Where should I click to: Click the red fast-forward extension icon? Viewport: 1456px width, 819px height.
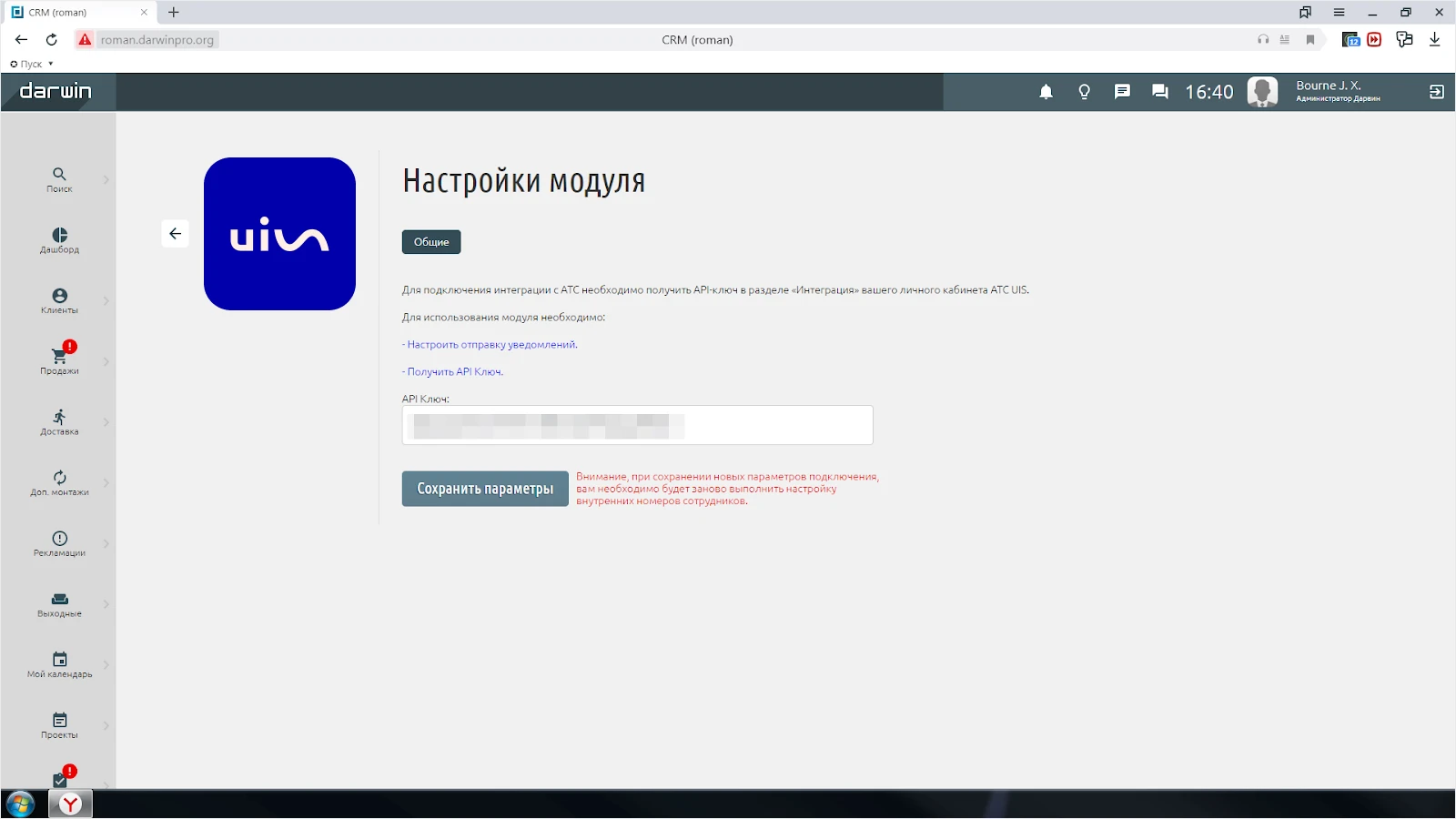(1374, 39)
